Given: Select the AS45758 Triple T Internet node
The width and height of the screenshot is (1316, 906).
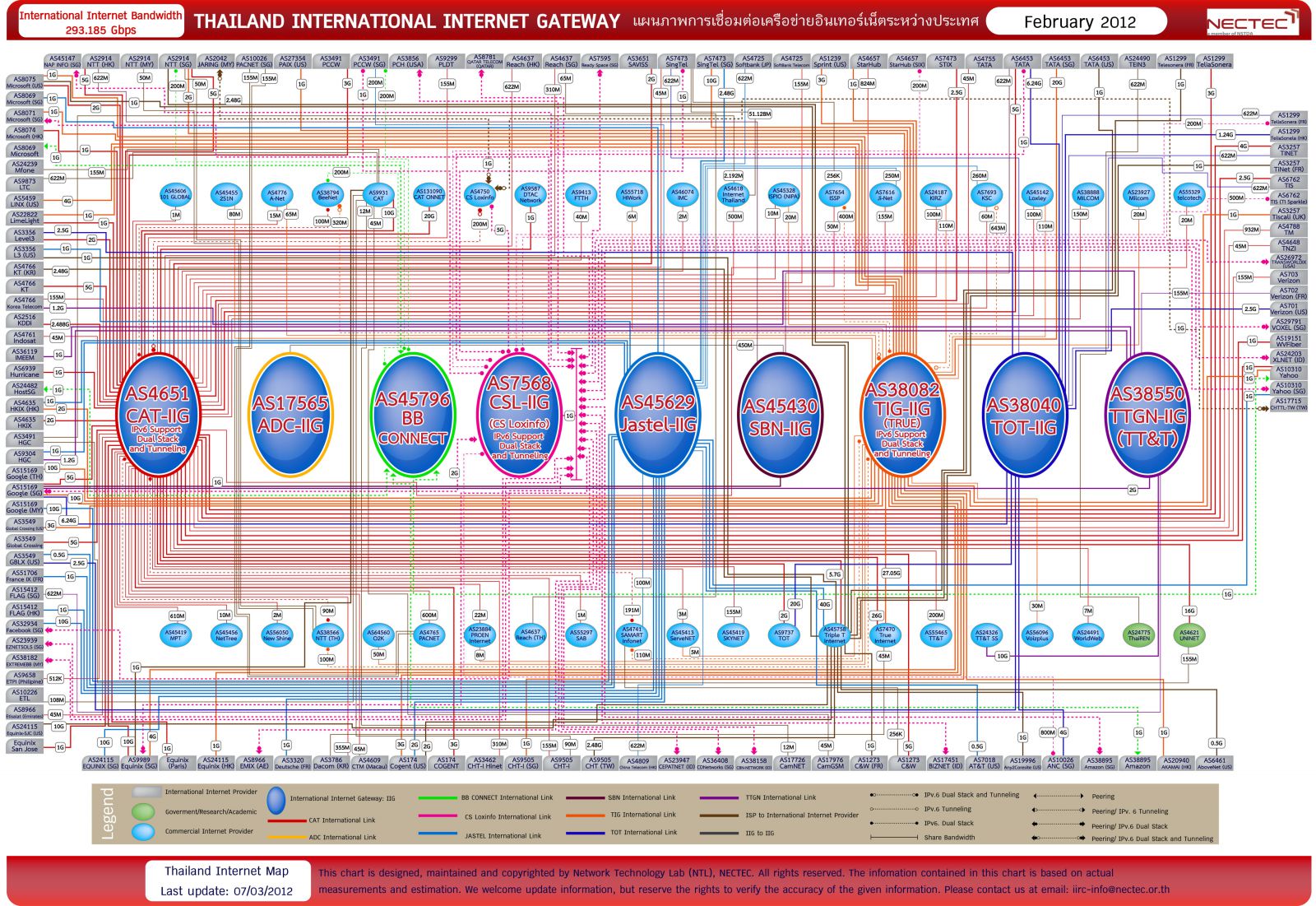Looking at the screenshot, I should click(834, 635).
